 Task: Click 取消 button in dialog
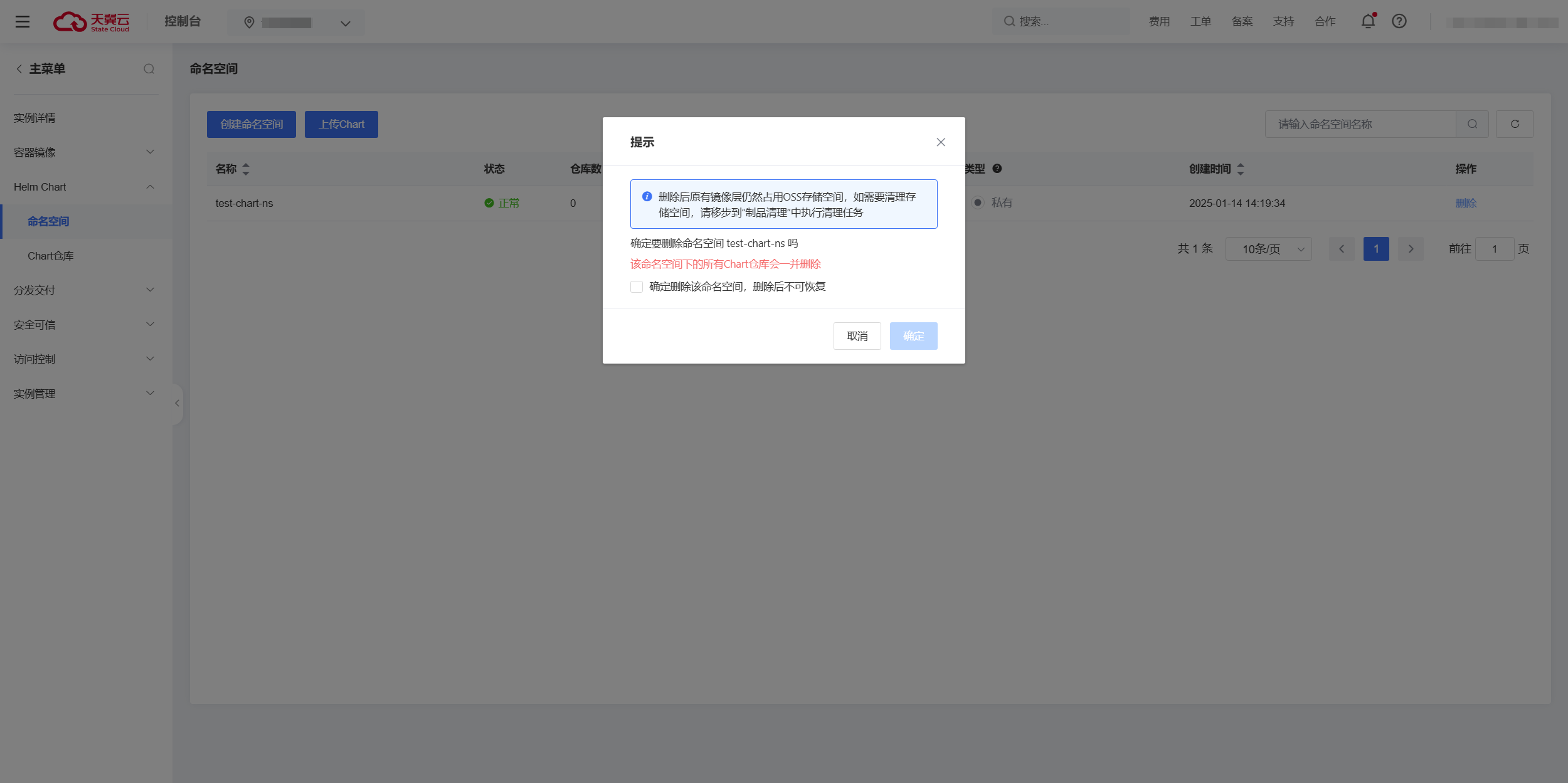tap(857, 336)
